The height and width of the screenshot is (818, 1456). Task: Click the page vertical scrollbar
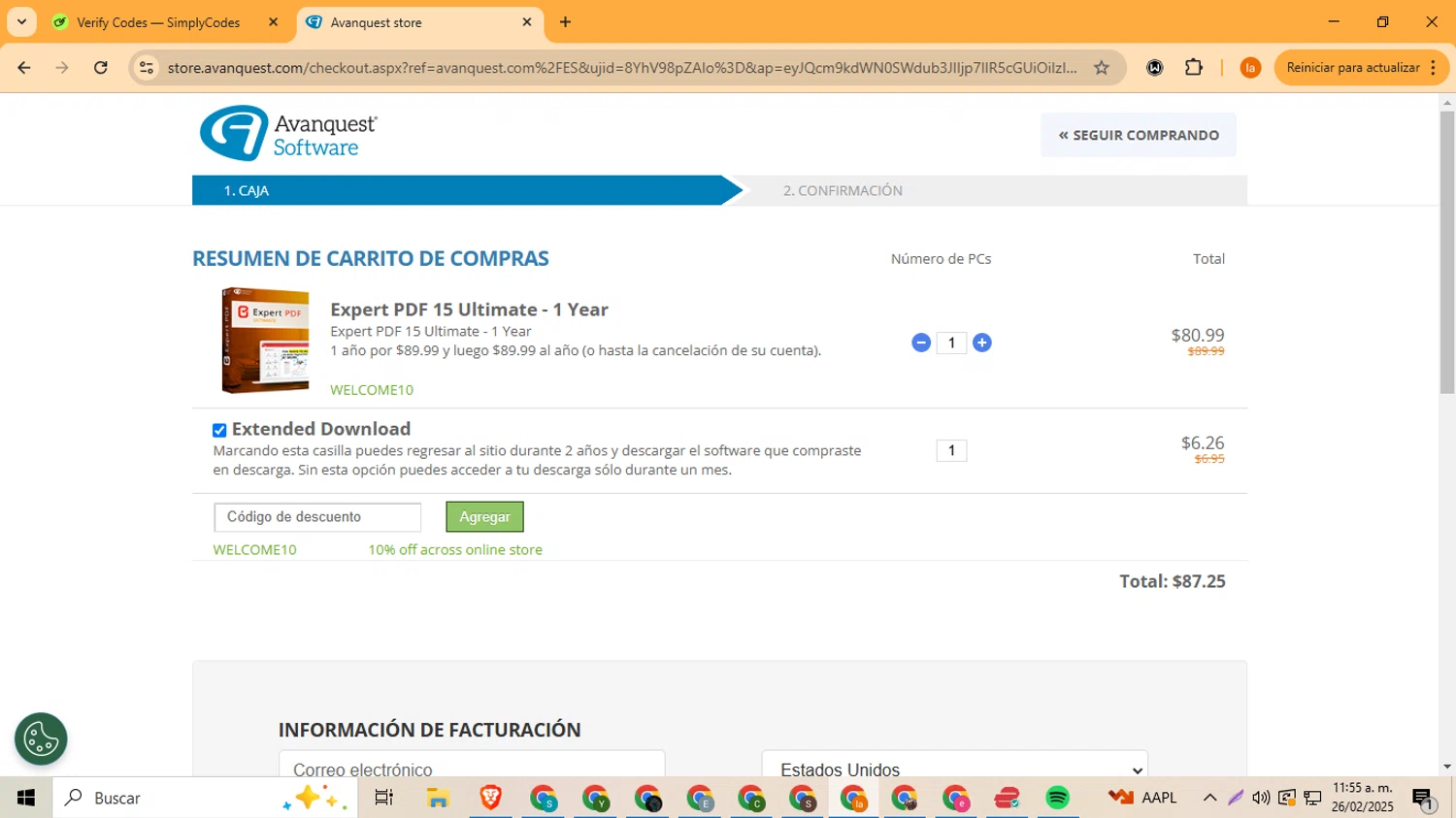pos(1447,252)
